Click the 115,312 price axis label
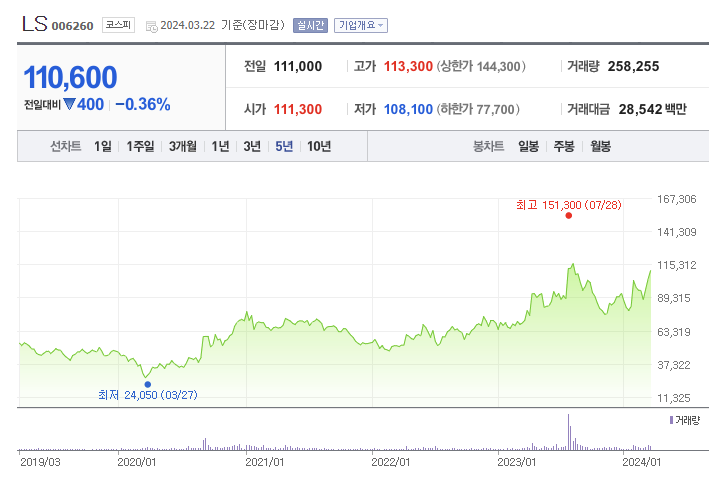This screenshot has width=709, height=477. (676, 265)
